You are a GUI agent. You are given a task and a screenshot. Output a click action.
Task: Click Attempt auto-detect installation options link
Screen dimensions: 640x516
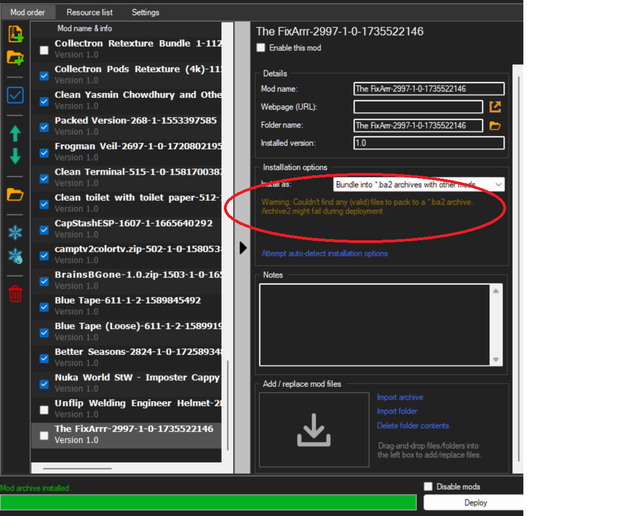pyautogui.click(x=324, y=254)
